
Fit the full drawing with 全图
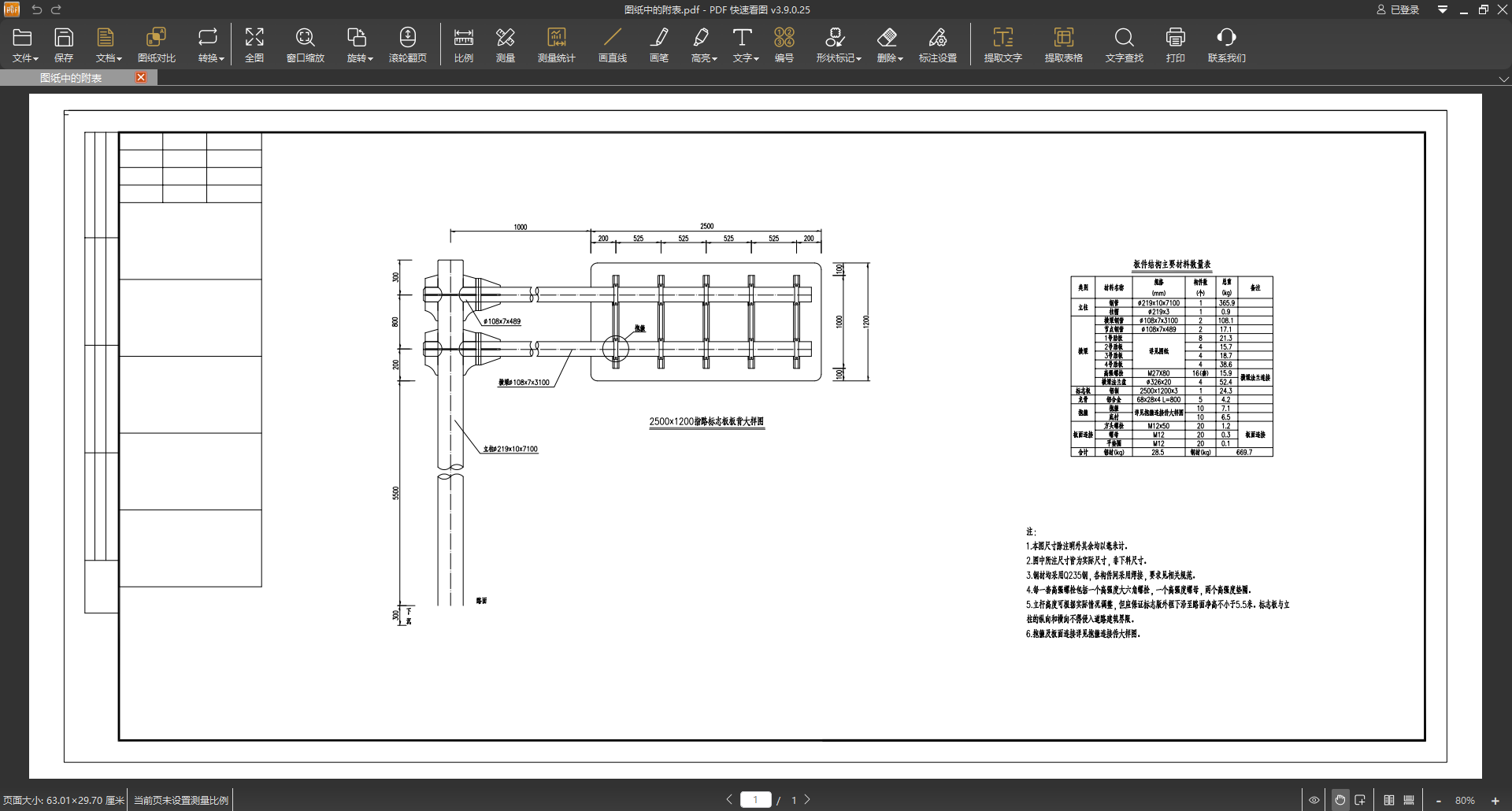click(x=254, y=45)
